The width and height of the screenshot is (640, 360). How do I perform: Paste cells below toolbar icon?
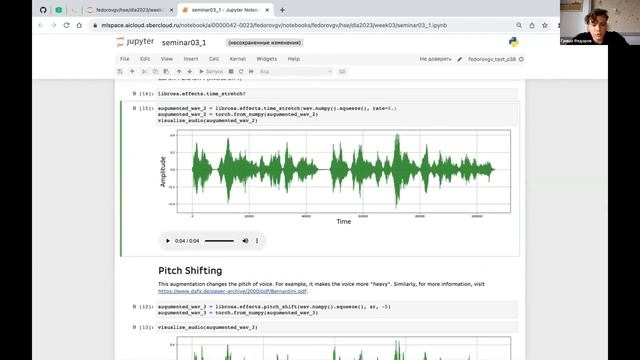pyautogui.click(x=166, y=71)
